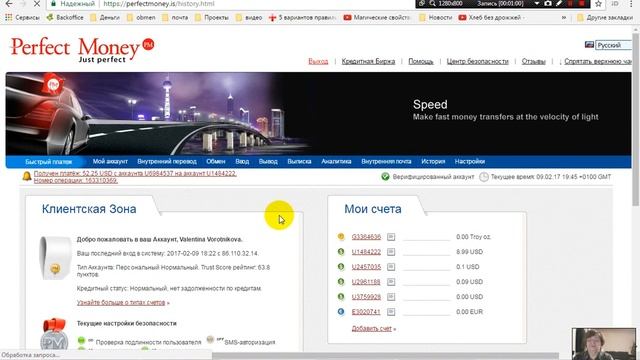
Task: Open statement icon for account U3759928
Action: 391,297
